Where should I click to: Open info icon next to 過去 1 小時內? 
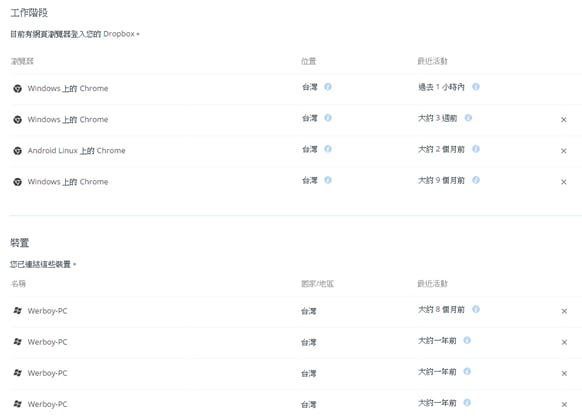coord(476,87)
